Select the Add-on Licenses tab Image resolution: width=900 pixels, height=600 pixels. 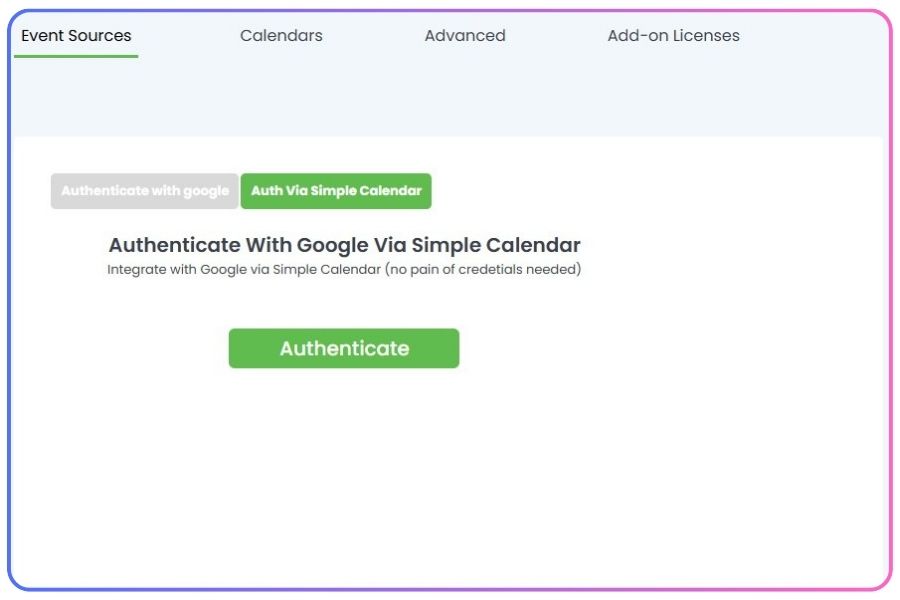coord(673,36)
